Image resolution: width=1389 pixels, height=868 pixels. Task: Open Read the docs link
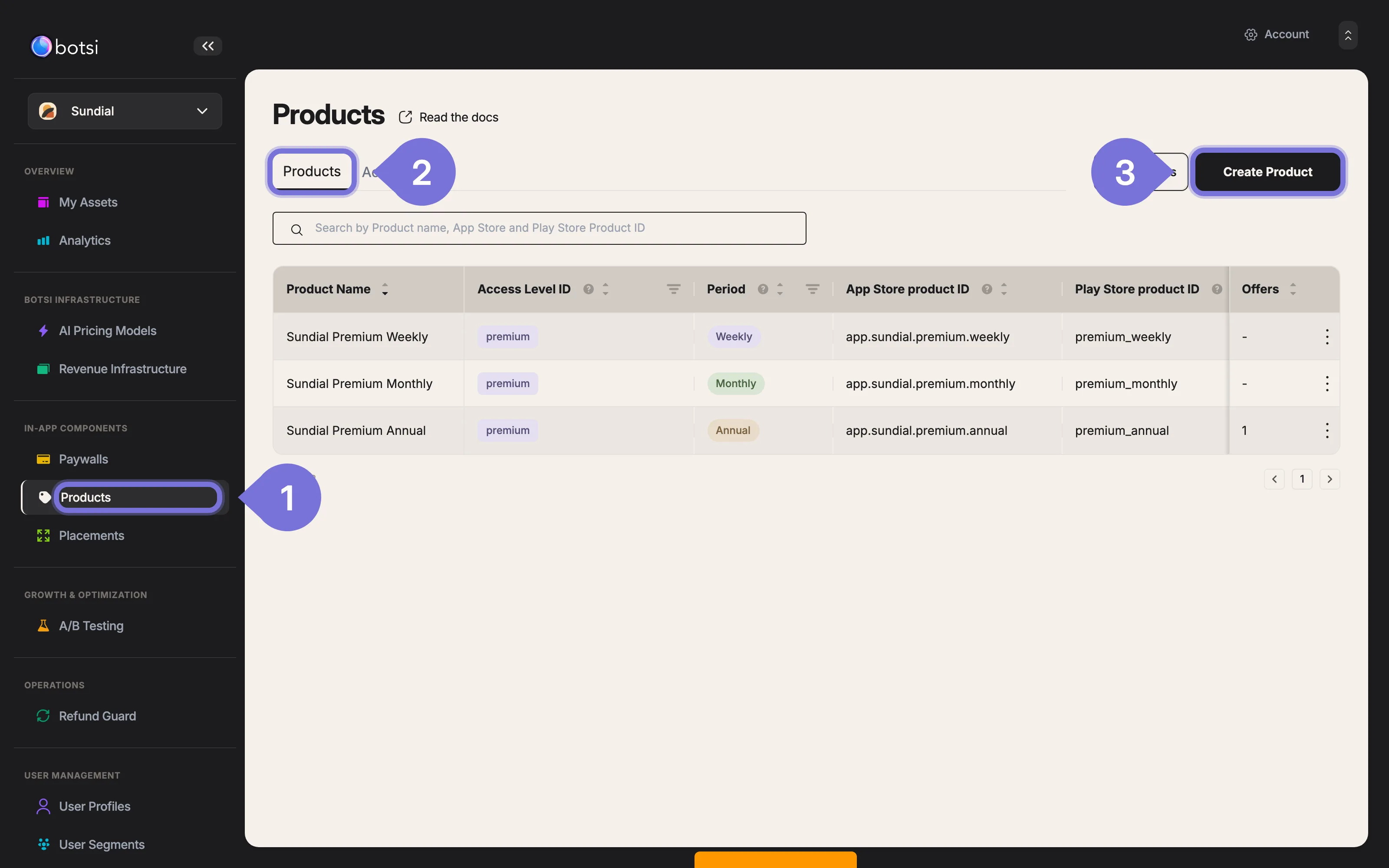(x=459, y=117)
